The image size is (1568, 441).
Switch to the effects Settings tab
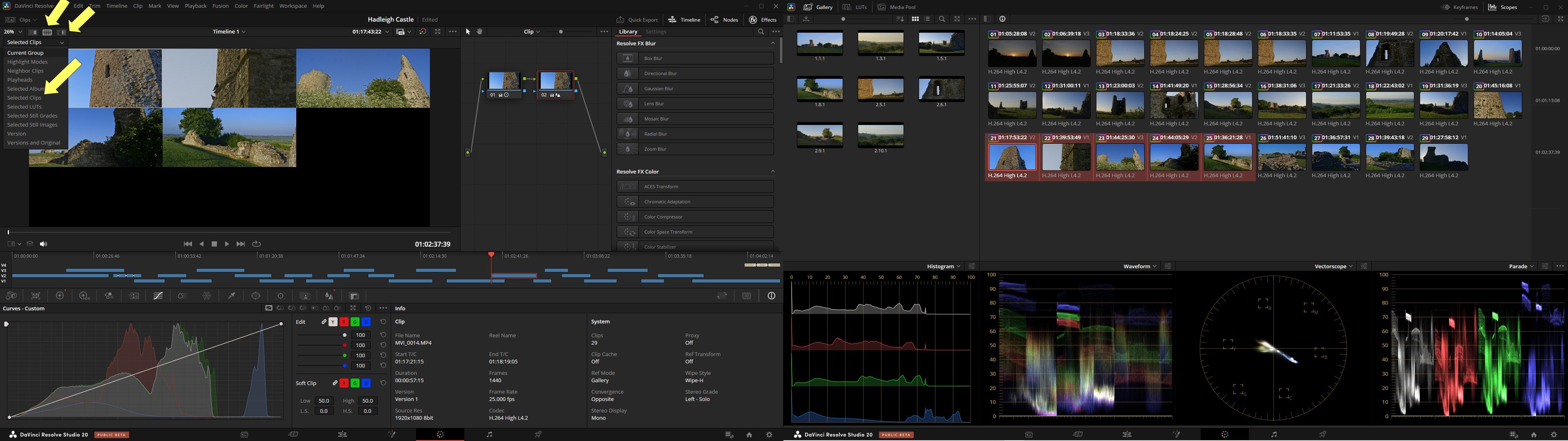tap(655, 31)
